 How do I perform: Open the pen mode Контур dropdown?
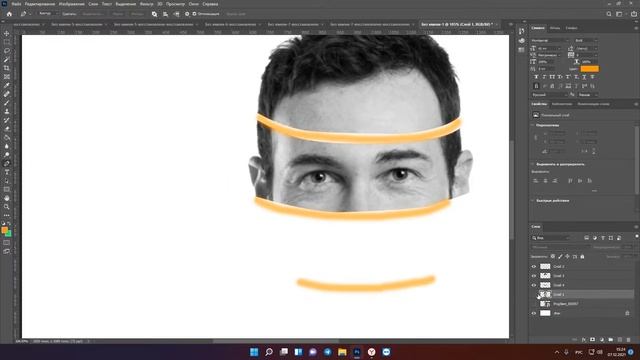[47, 14]
